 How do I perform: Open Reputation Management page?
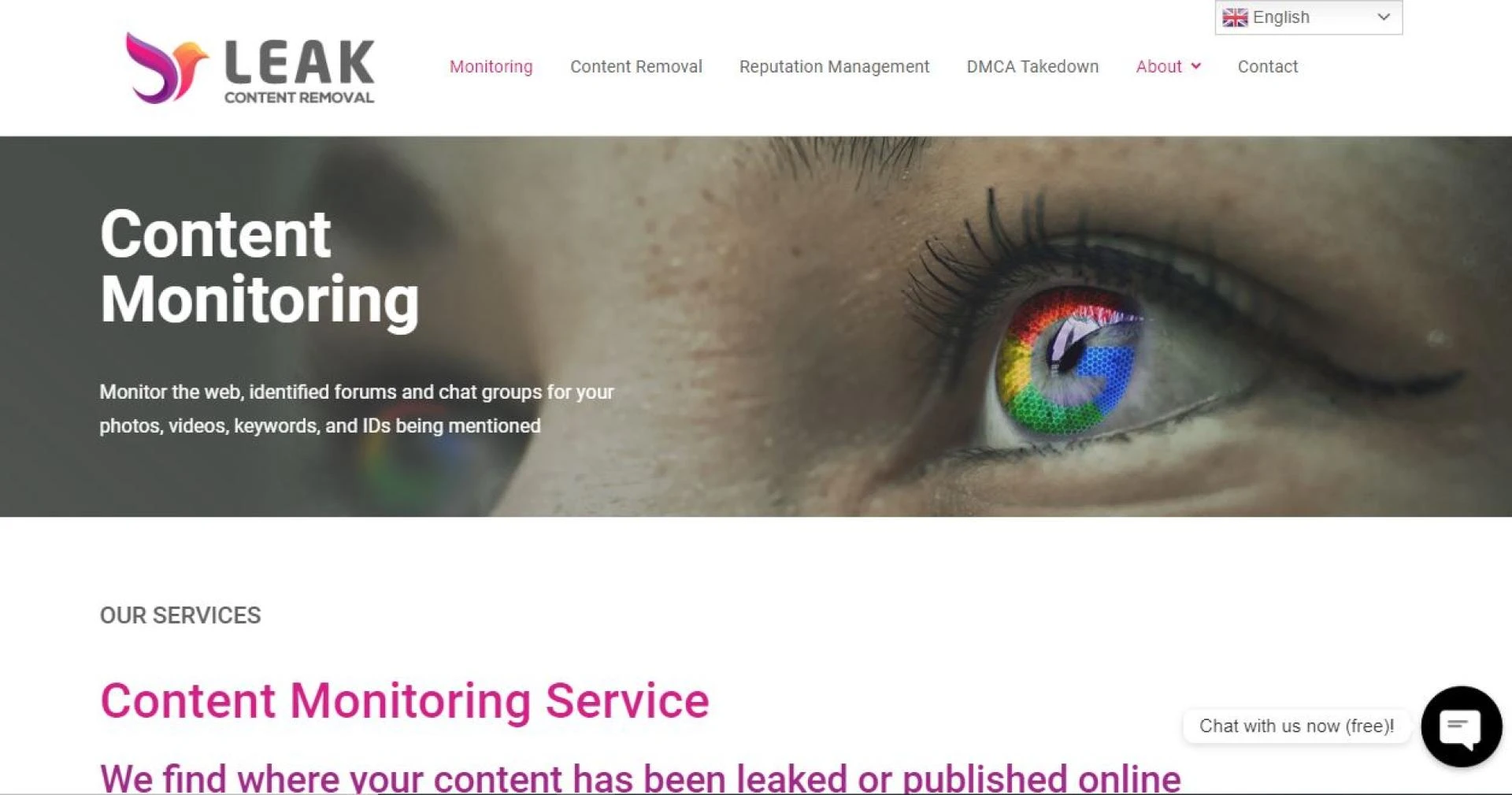[x=834, y=67]
